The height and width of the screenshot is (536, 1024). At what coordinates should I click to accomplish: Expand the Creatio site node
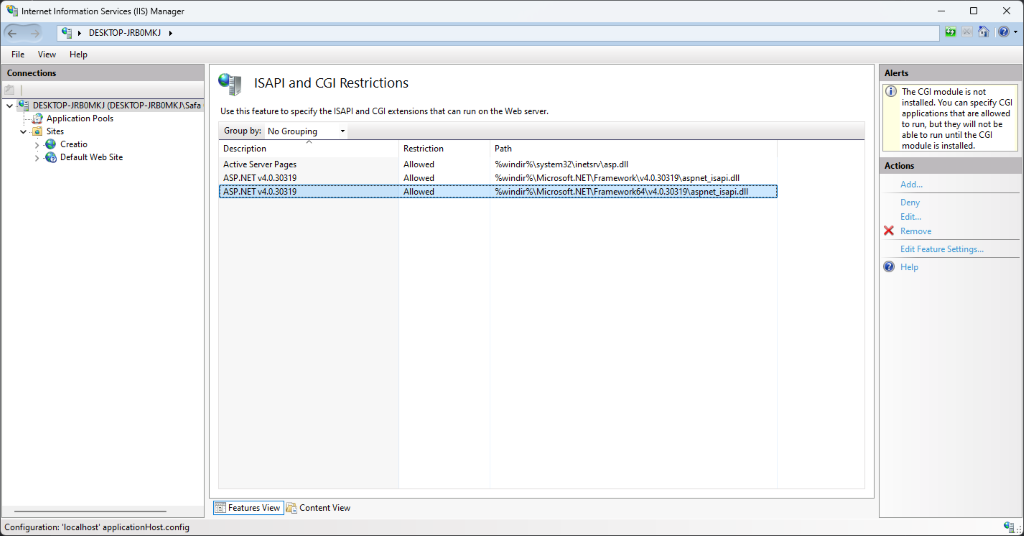pos(37,144)
